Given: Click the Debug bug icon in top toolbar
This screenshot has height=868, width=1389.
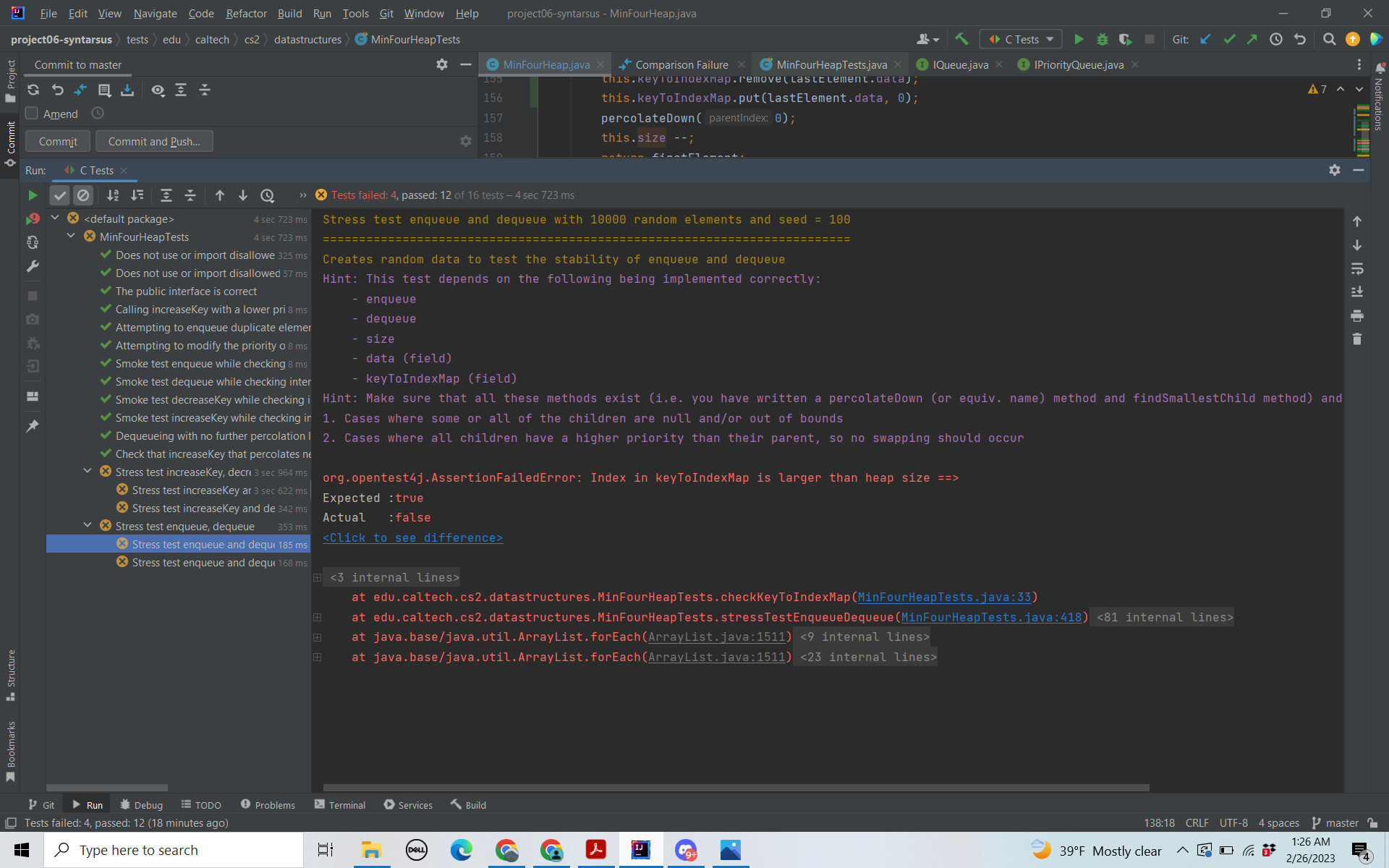Looking at the screenshot, I should (1102, 40).
